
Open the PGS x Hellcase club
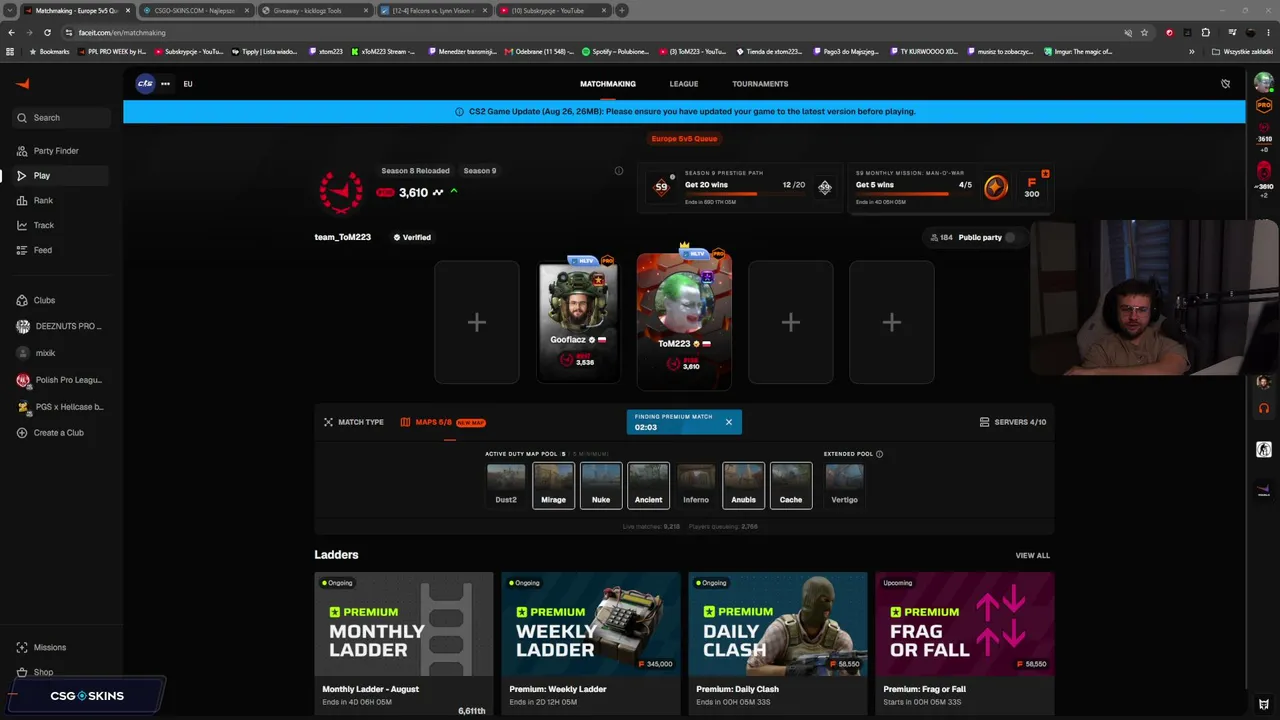coord(60,407)
